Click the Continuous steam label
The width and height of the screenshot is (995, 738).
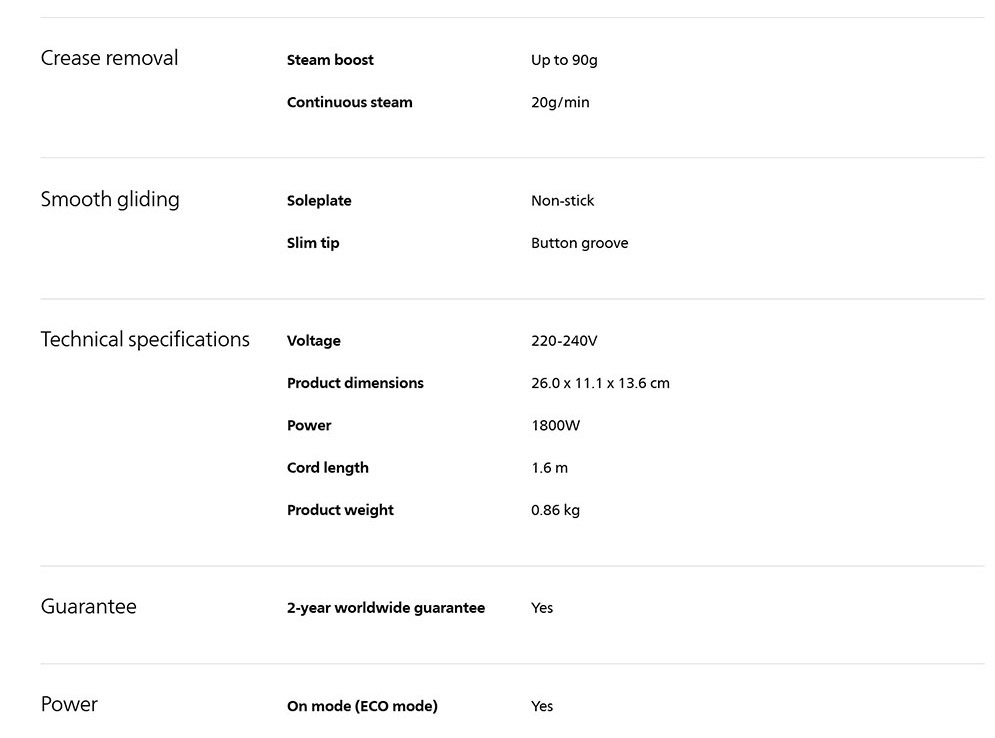350,102
